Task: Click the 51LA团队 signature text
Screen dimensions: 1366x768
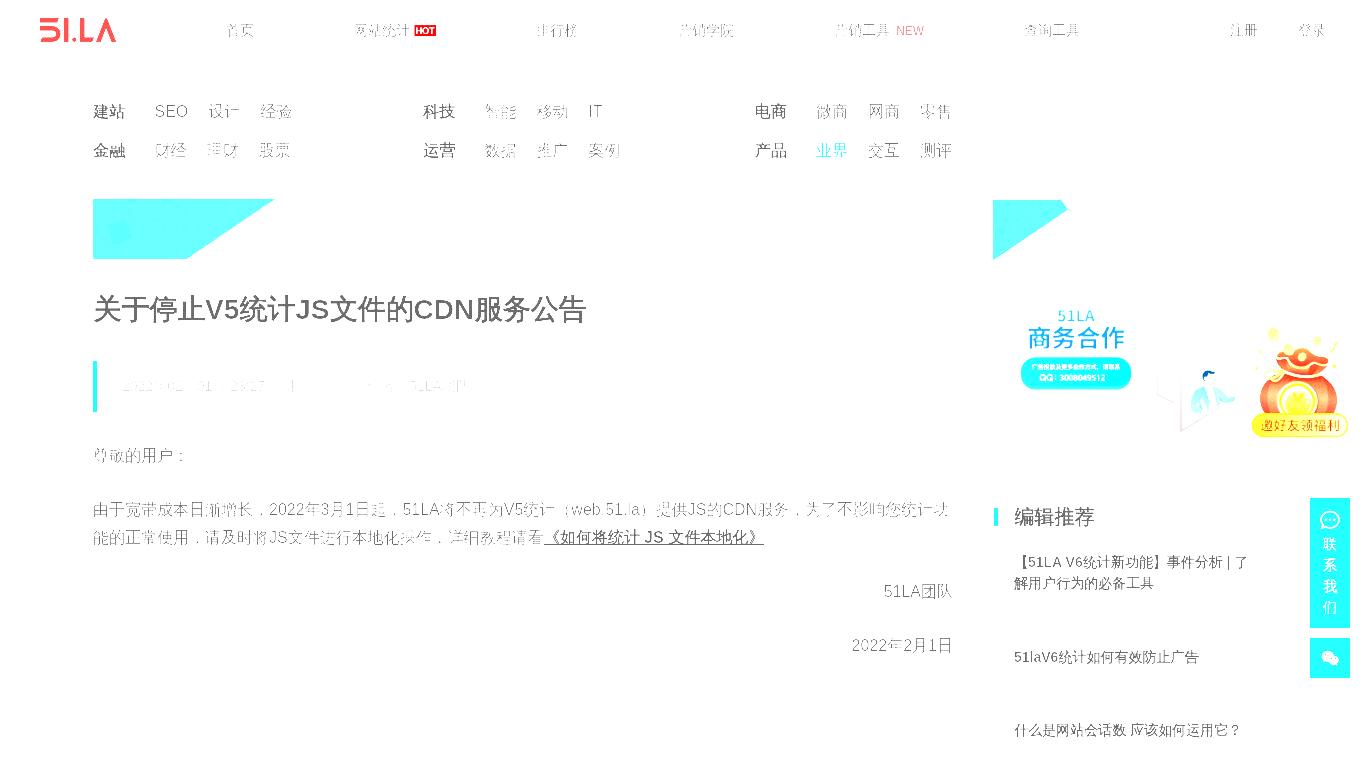Action: 918,591
